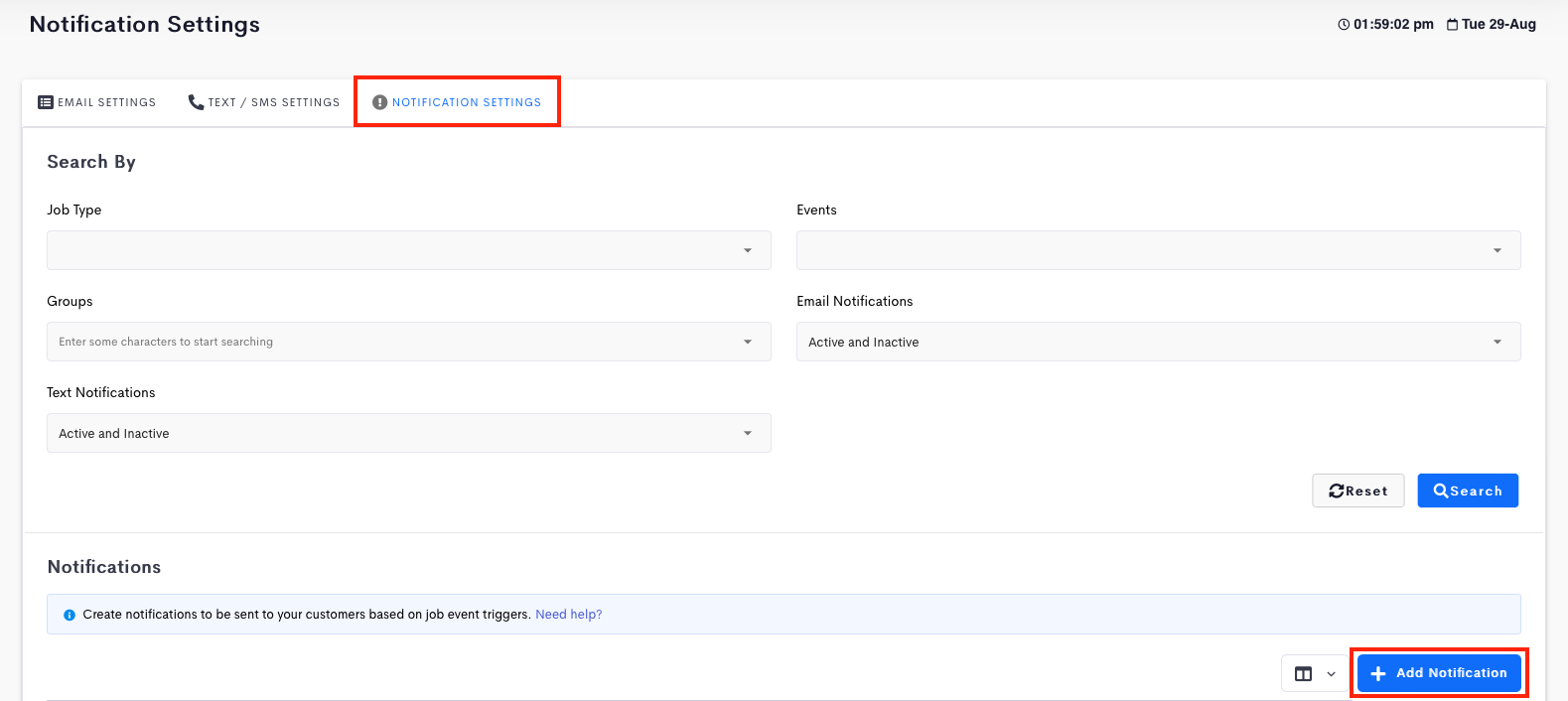Expand the Events dropdown
Image resolution: width=1568 pixels, height=701 pixels.
[x=1158, y=250]
